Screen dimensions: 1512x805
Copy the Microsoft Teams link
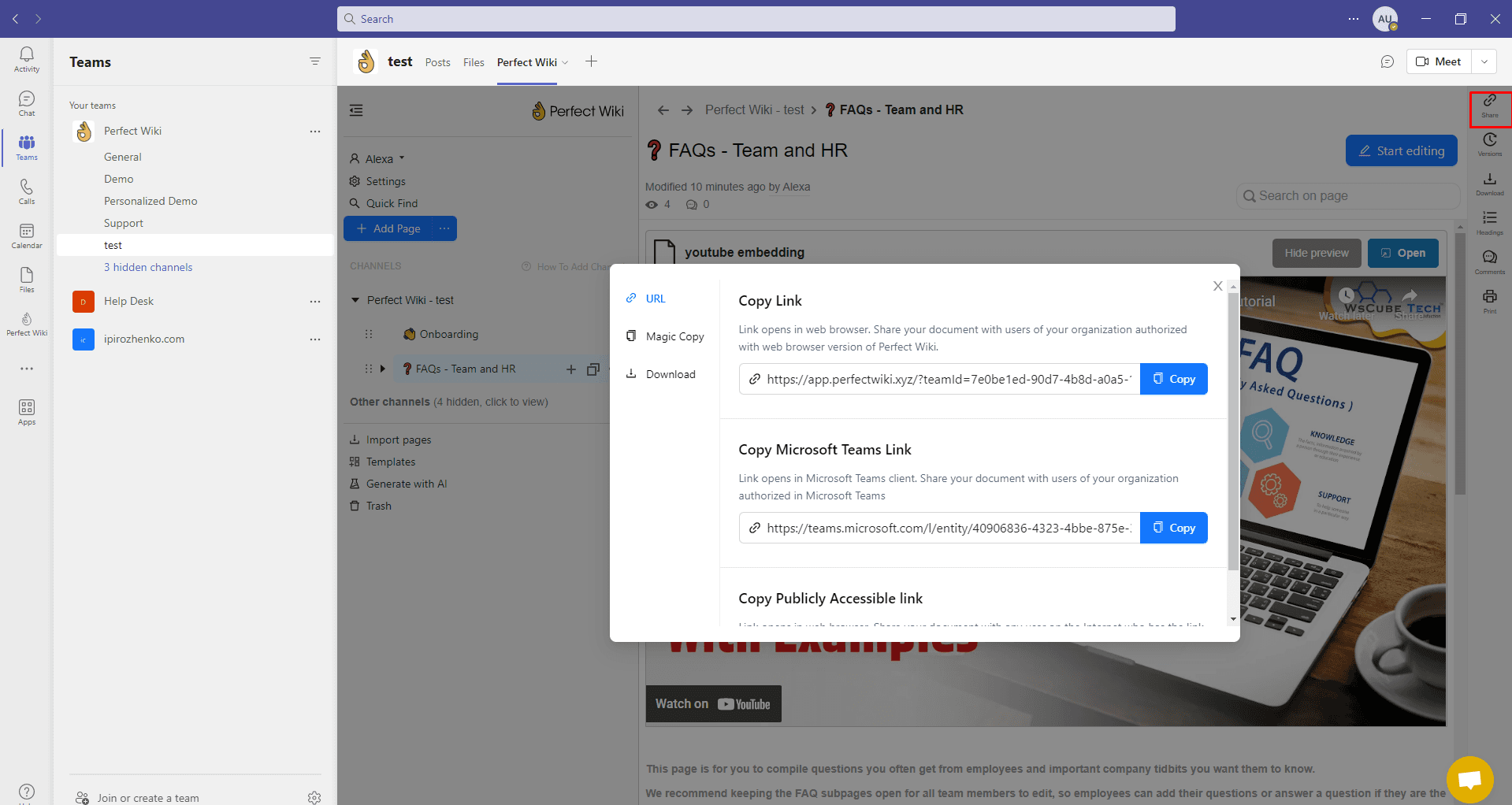1174,528
